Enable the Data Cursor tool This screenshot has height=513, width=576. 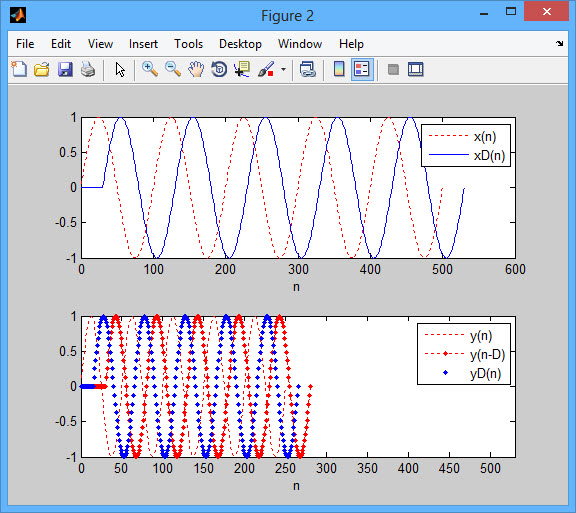point(242,69)
